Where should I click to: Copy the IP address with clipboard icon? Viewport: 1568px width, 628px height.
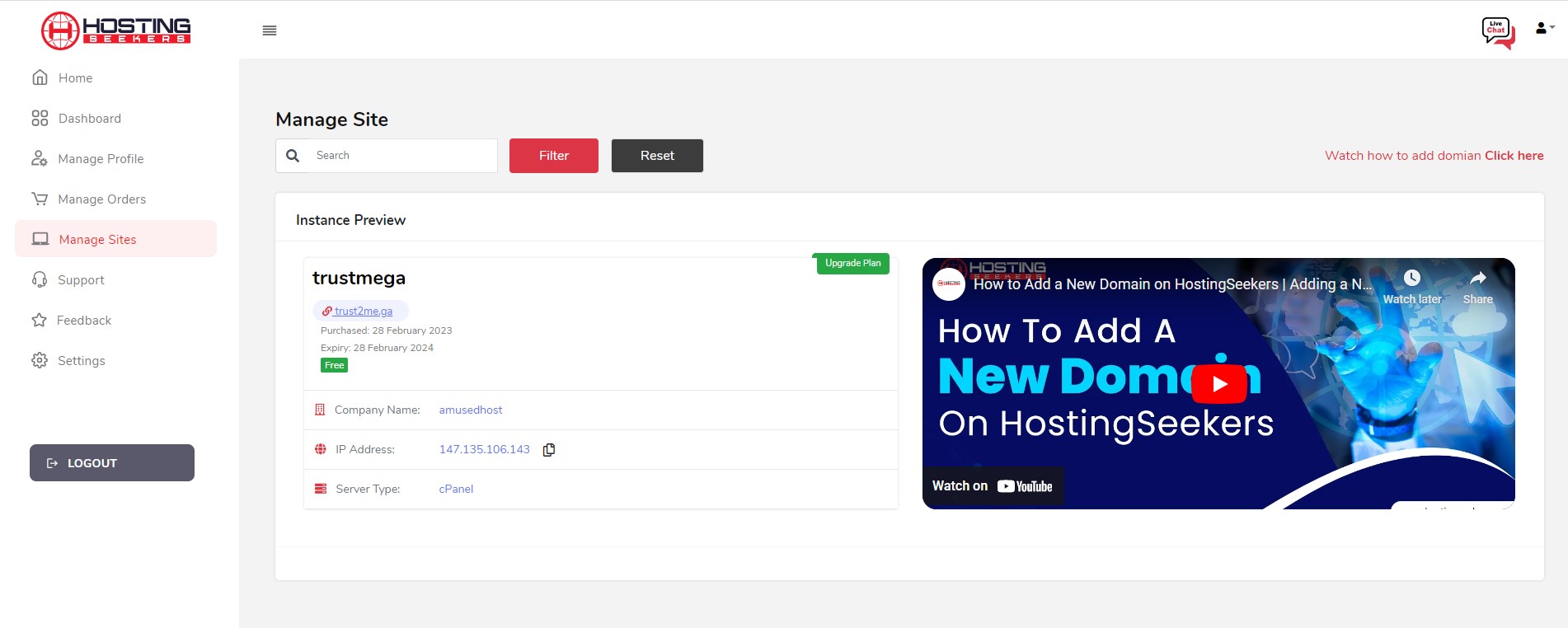pos(549,450)
